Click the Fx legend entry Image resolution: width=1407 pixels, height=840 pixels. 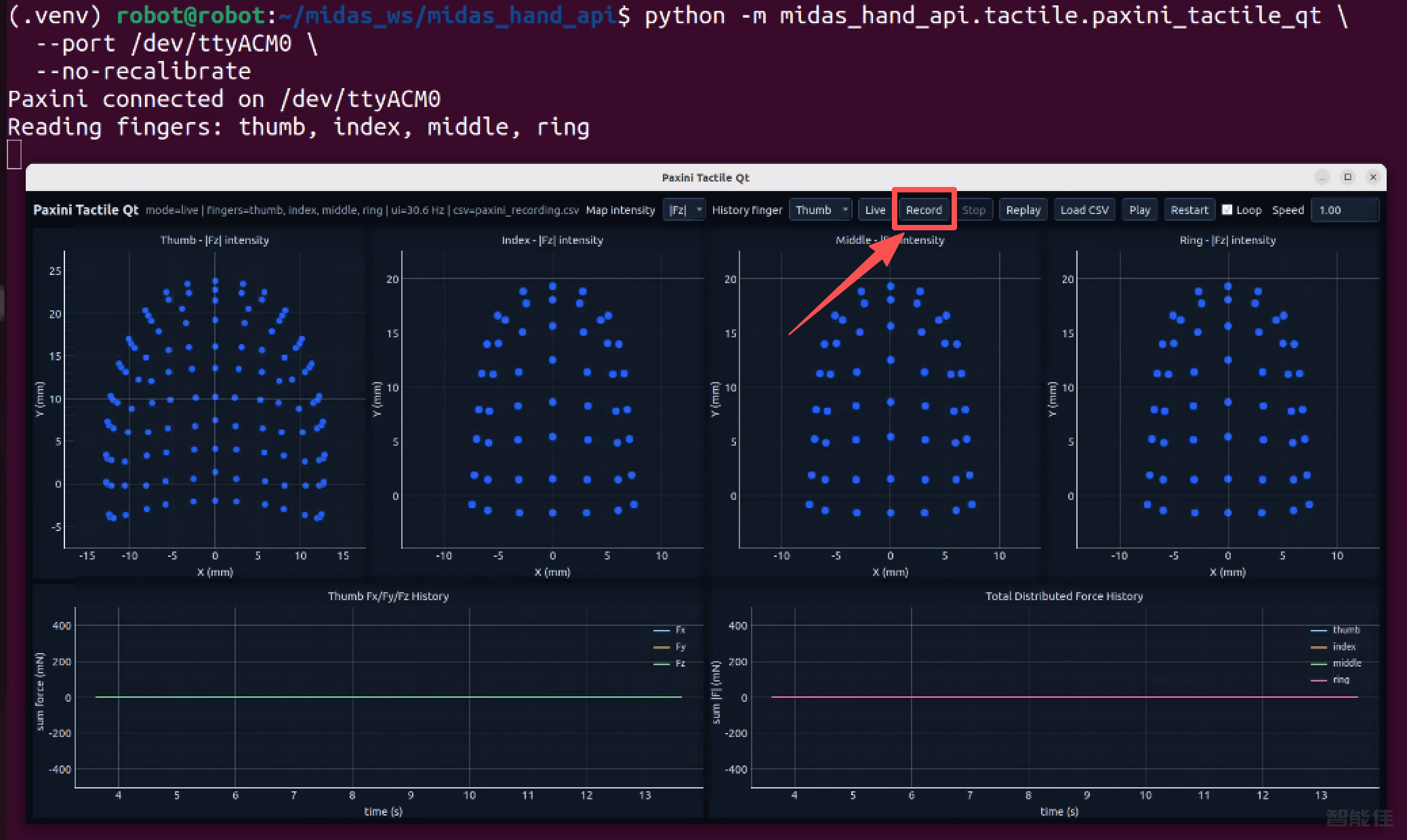coord(670,630)
